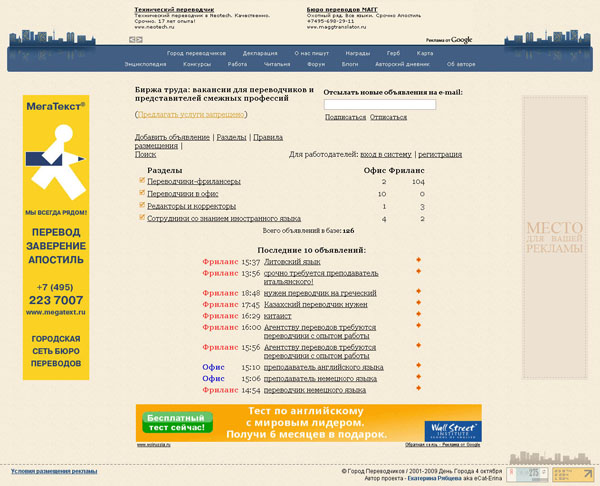Click the регистрация link
Viewport: 600px width, 486px height.
[440, 154]
